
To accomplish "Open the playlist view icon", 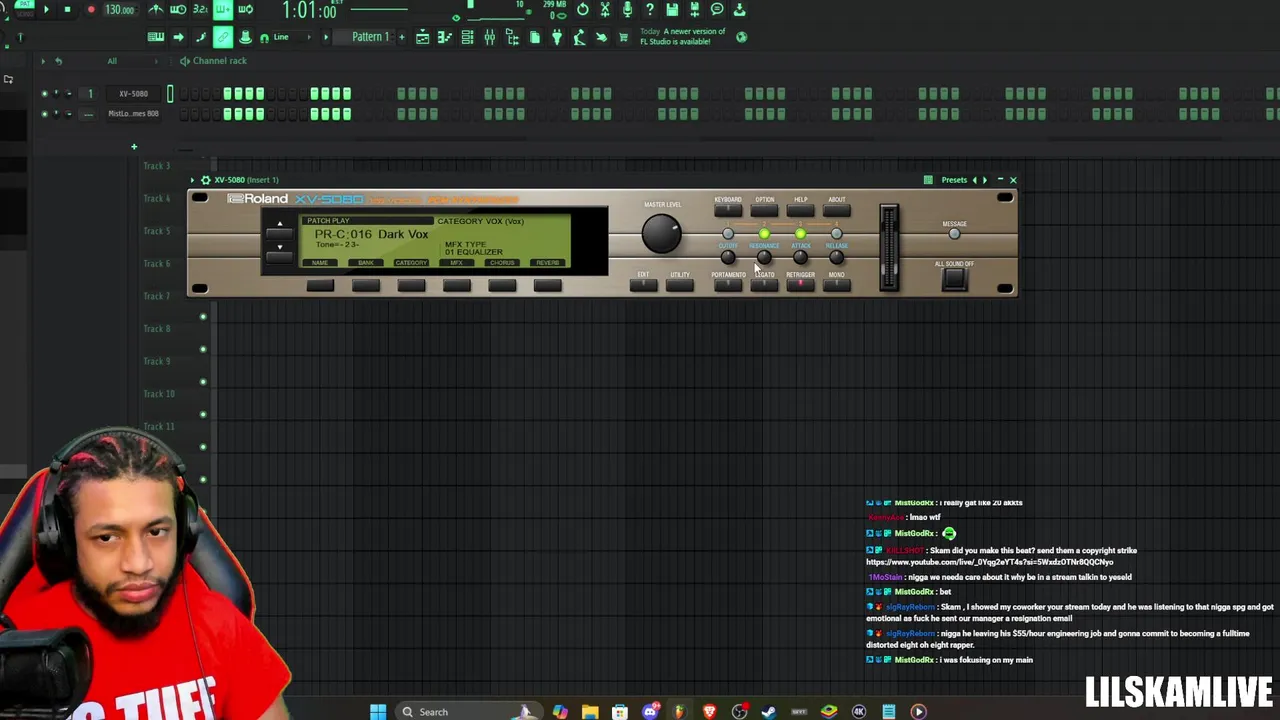I will point(422,37).
